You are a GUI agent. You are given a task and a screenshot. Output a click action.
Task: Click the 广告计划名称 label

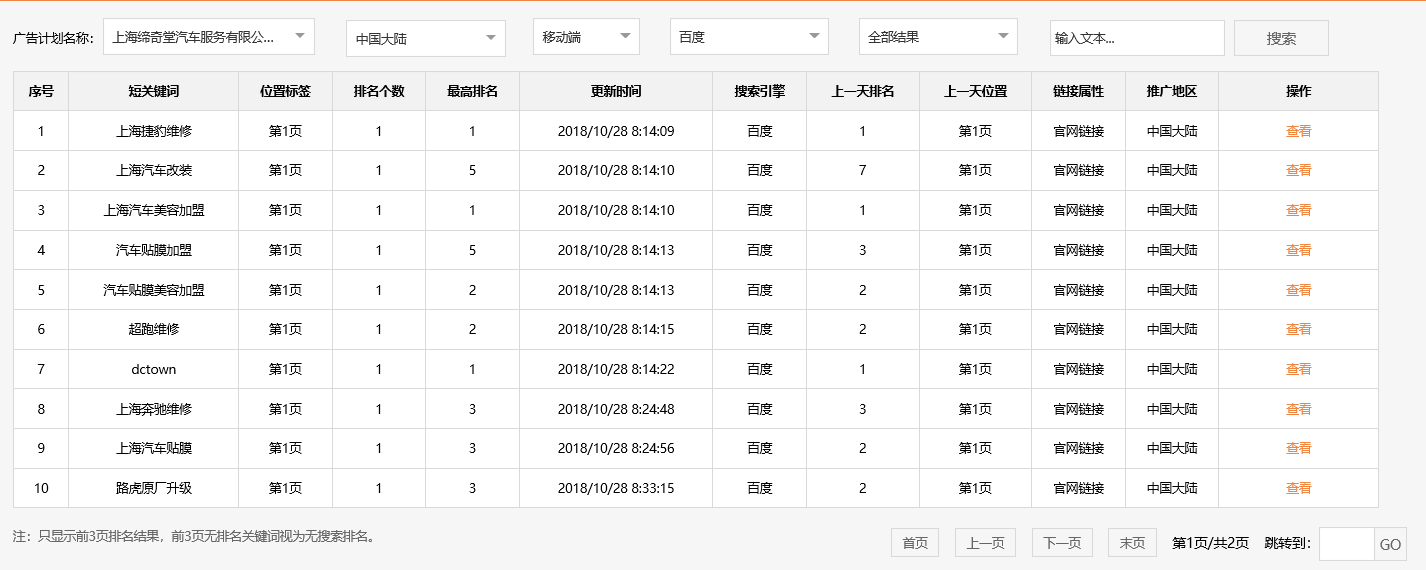pyautogui.click(x=53, y=38)
